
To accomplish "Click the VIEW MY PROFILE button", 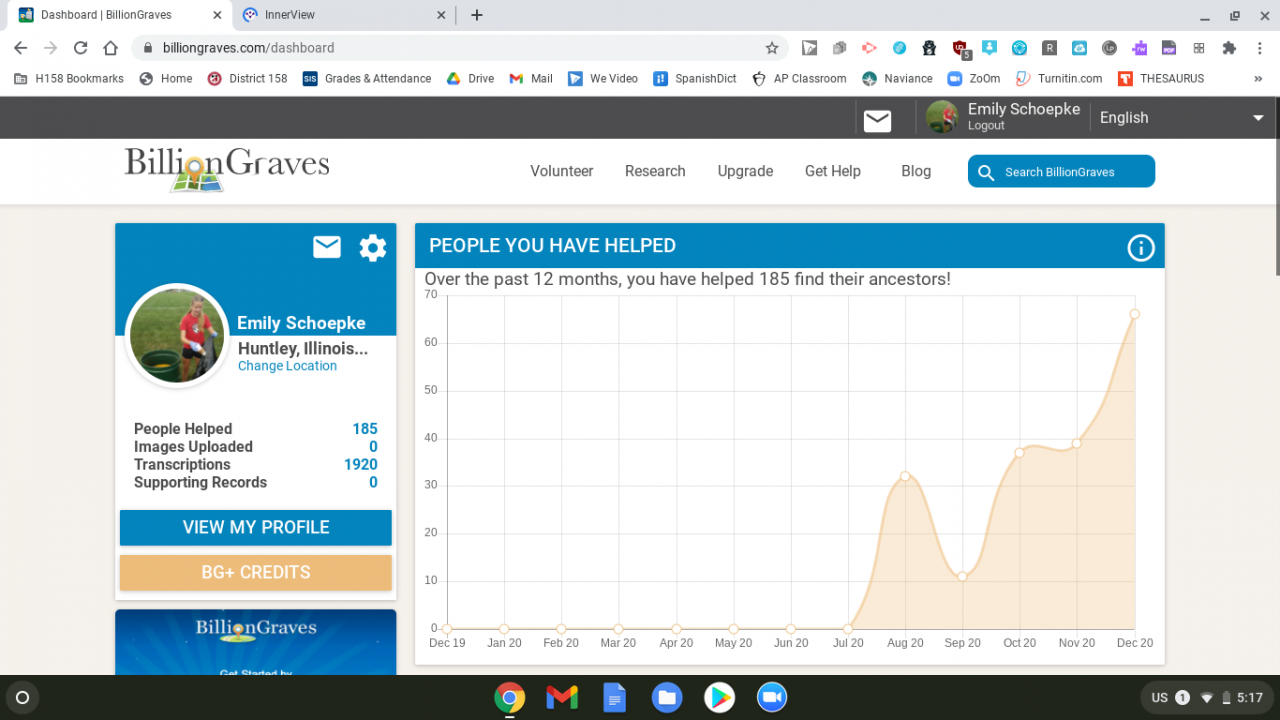I will click(x=256, y=527).
